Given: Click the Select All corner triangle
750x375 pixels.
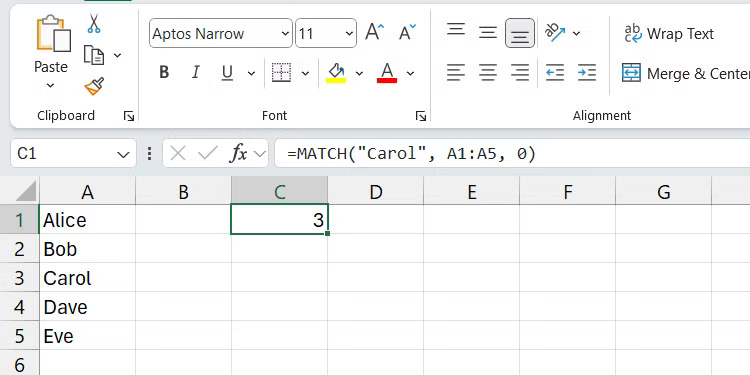Looking at the screenshot, I should tap(26, 191).
